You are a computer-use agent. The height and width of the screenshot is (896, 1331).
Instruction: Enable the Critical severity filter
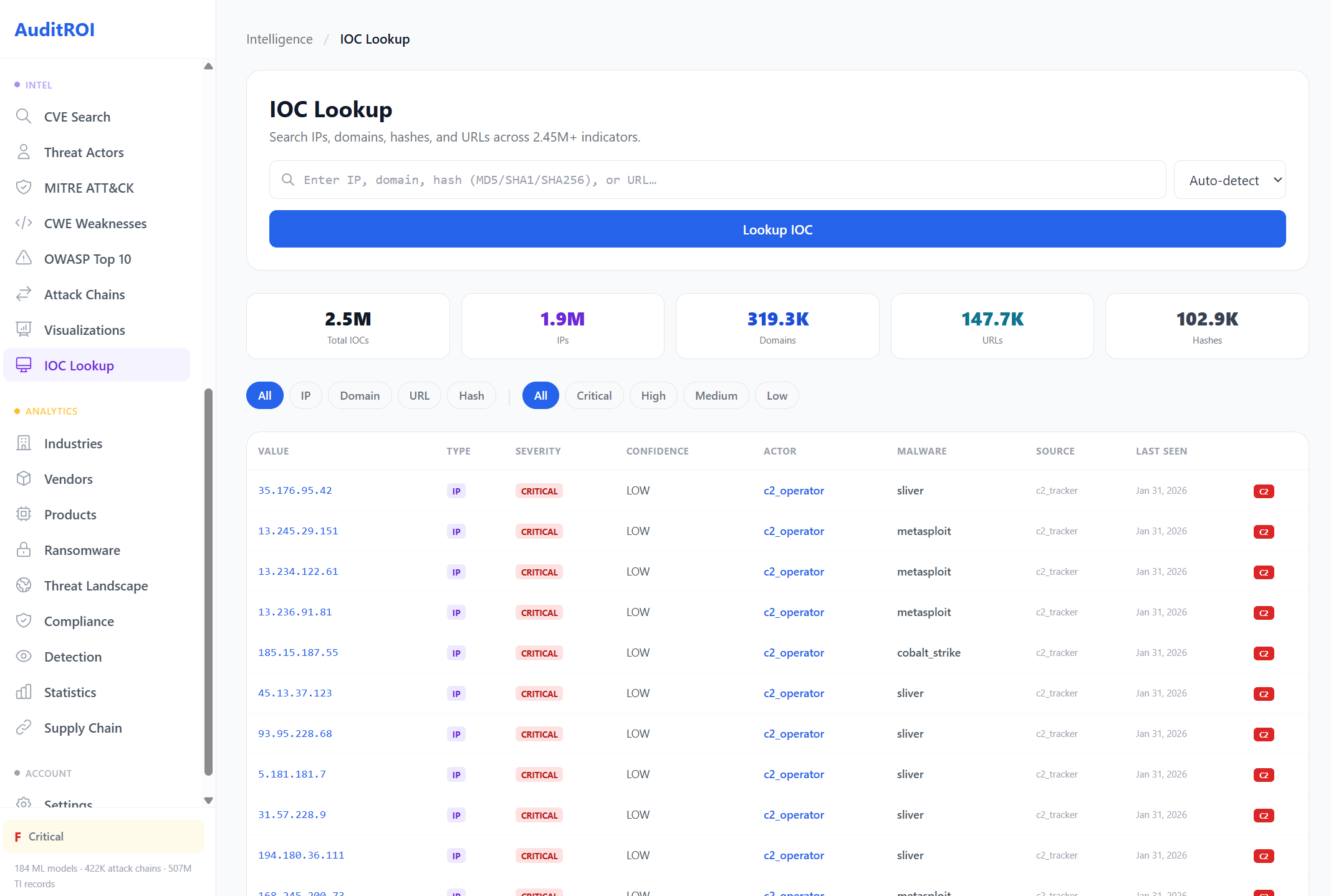593,395
